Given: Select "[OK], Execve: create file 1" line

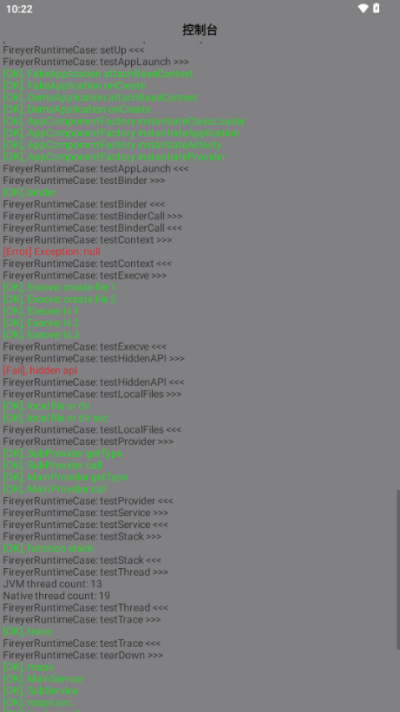Looking at the screenshot, I should 59,287.
